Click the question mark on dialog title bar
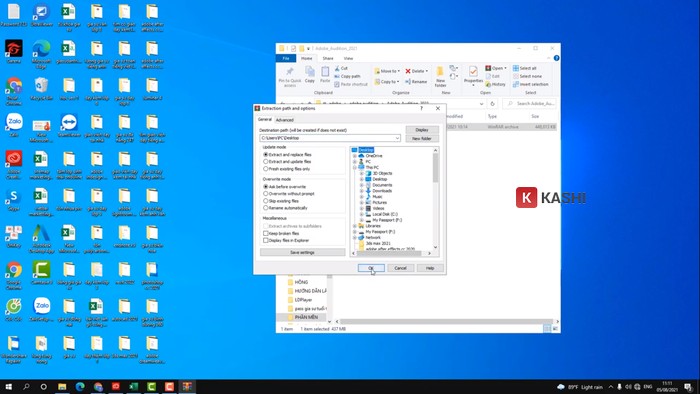Screen dimensions: 700x394 point(421,108)
